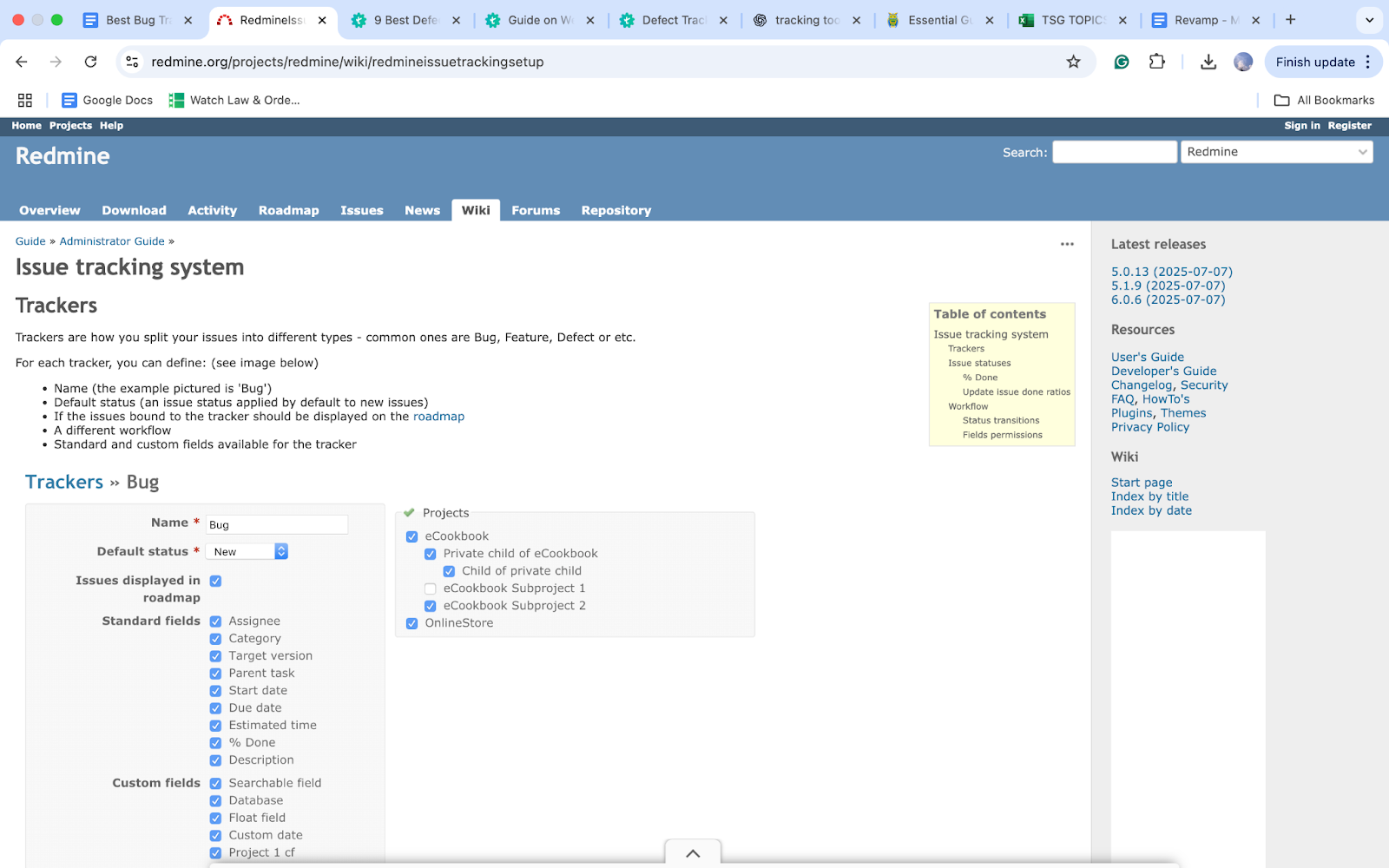This screenshot has height=868, width=1389.
Task: Toggle the OnlineStore project checkbox
Action: coord(411,623)
